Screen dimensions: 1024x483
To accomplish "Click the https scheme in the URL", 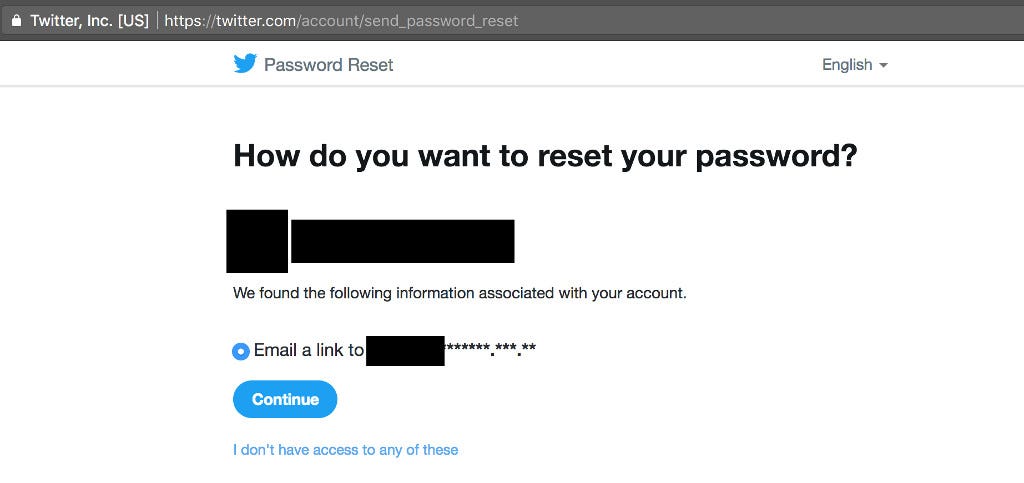I will pyautogui.click(x=181, y=21).
